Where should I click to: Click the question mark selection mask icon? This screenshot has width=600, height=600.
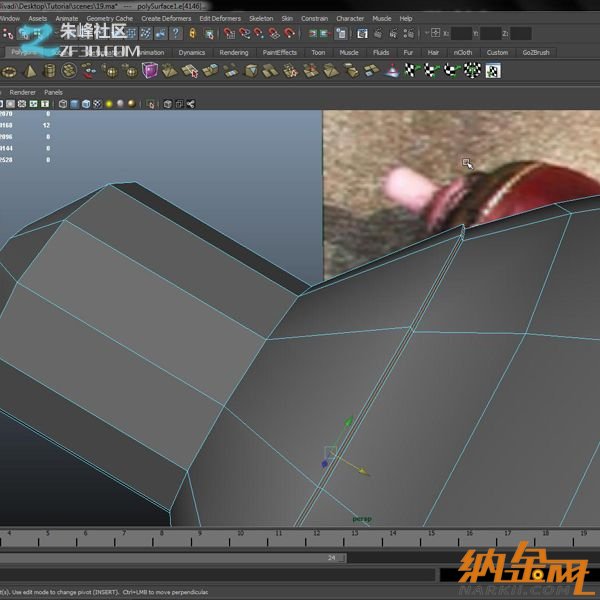(x=176, y=34)
